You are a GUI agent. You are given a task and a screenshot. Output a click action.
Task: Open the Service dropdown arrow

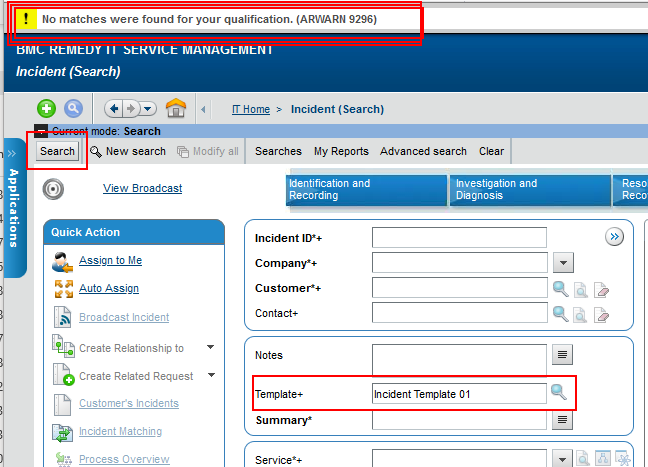pos(562,459)
